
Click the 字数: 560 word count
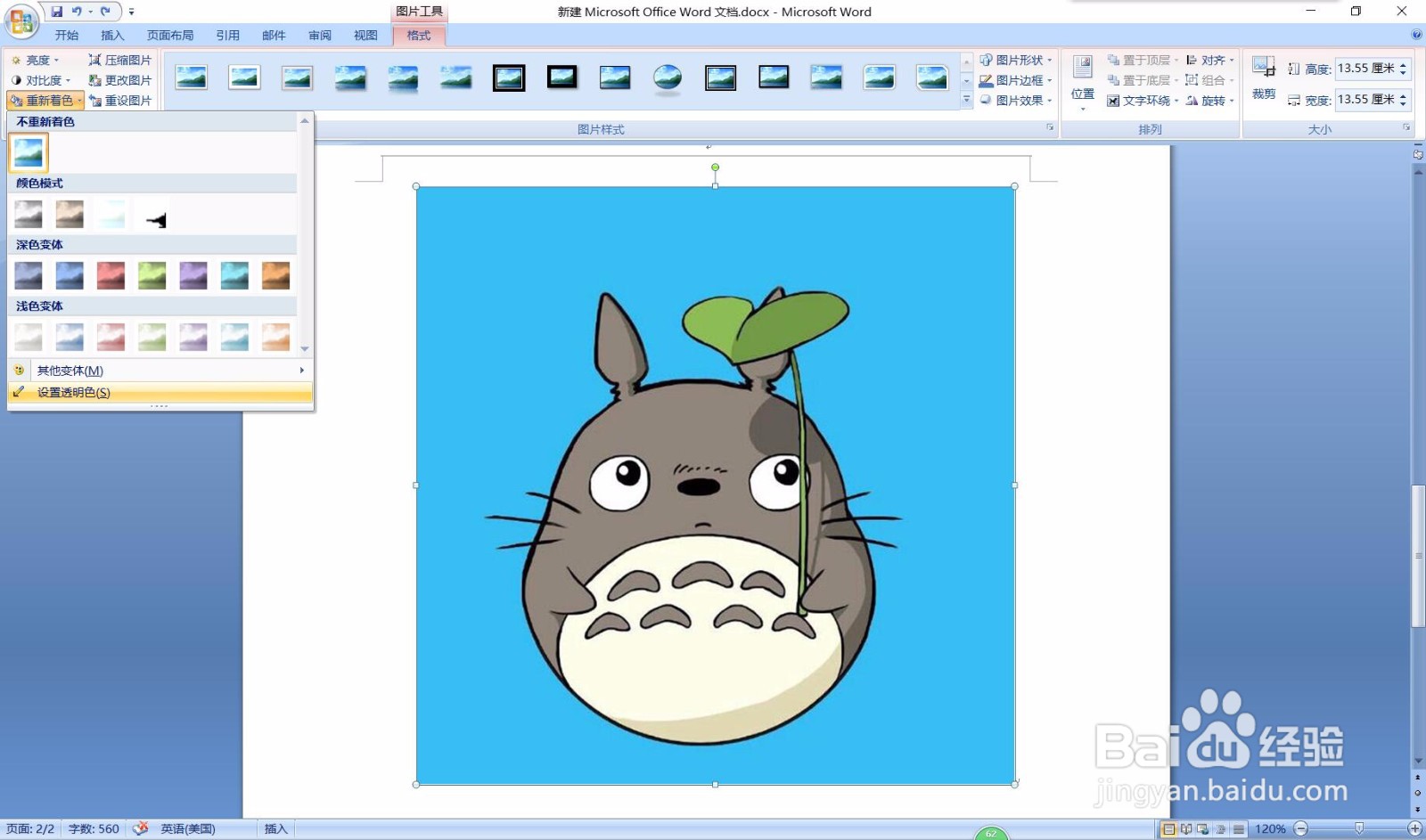click(x=94, y=829)
